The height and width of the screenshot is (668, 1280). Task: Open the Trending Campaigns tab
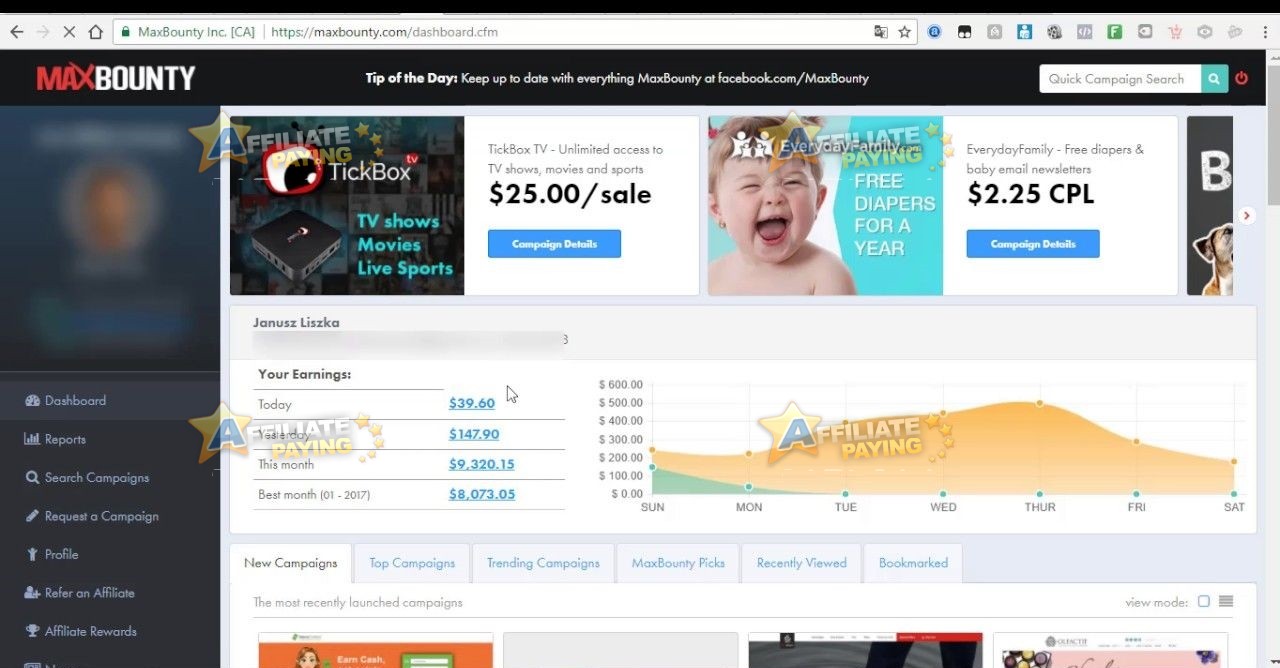[543, 563]
